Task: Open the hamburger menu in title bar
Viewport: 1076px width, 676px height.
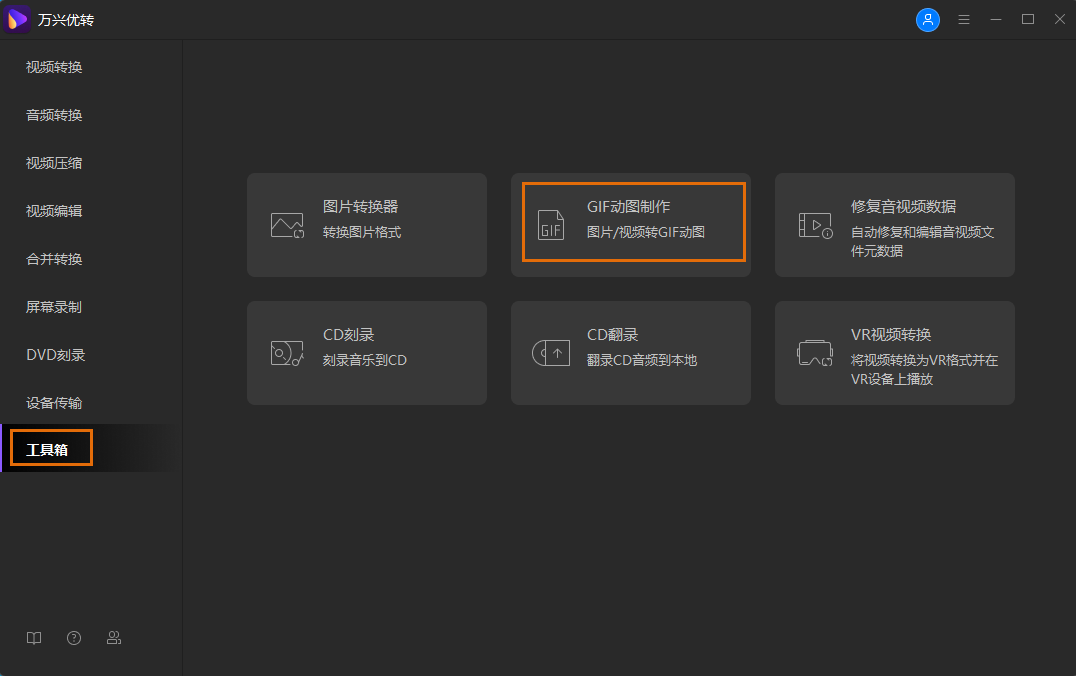Action: 963,19
